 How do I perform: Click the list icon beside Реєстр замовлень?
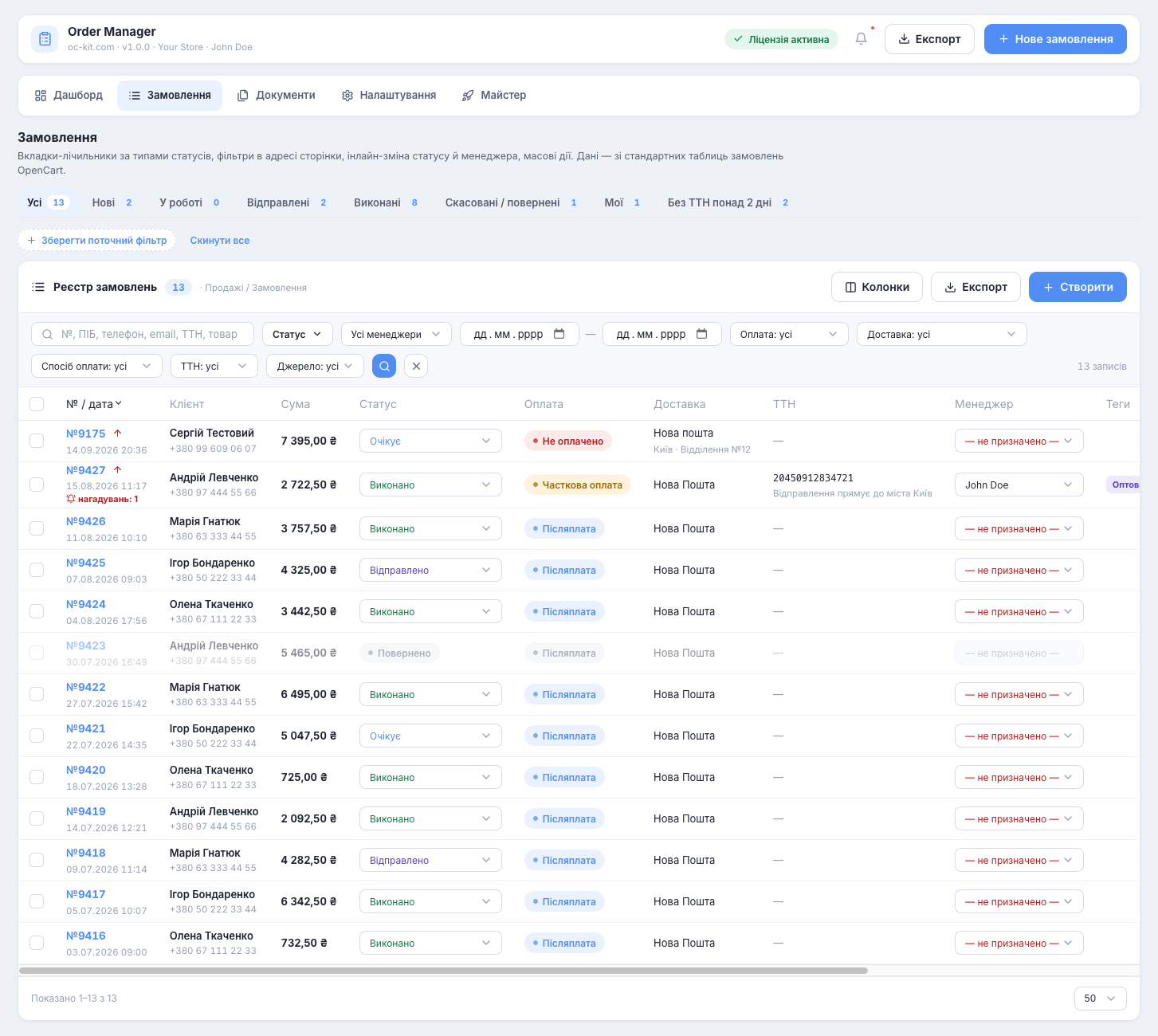coord(38,287)
